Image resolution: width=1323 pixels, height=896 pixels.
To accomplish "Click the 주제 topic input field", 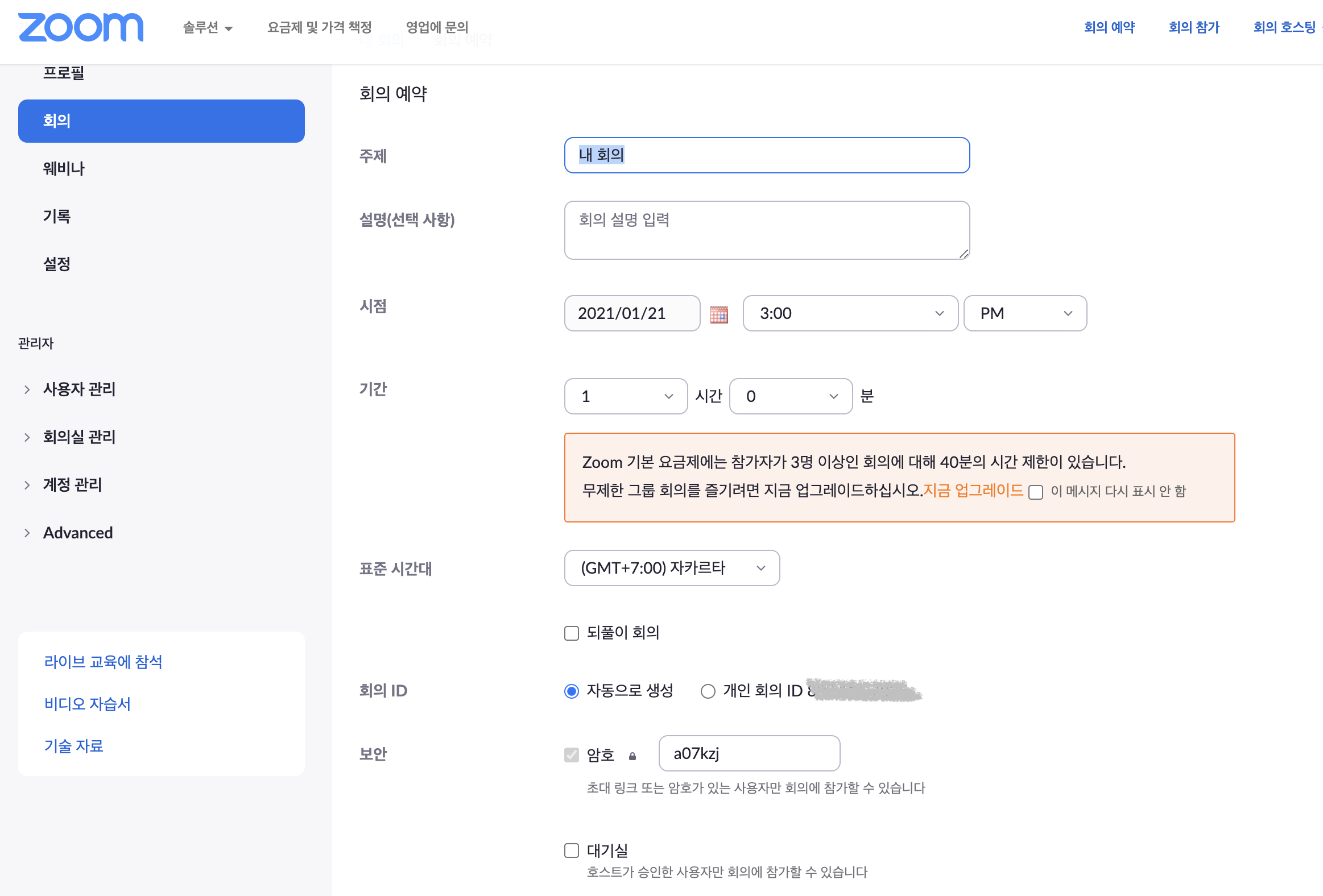I will 767,155.
